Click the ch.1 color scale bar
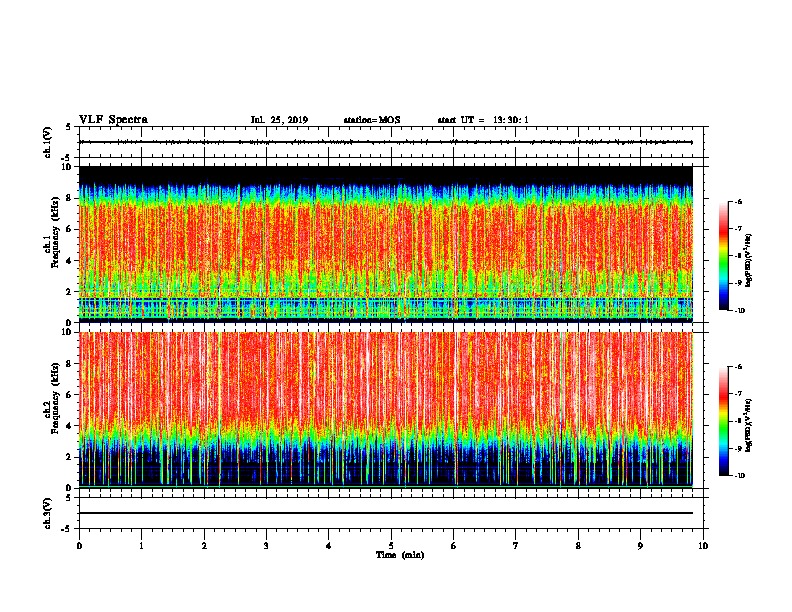 [x=724, y=256]
